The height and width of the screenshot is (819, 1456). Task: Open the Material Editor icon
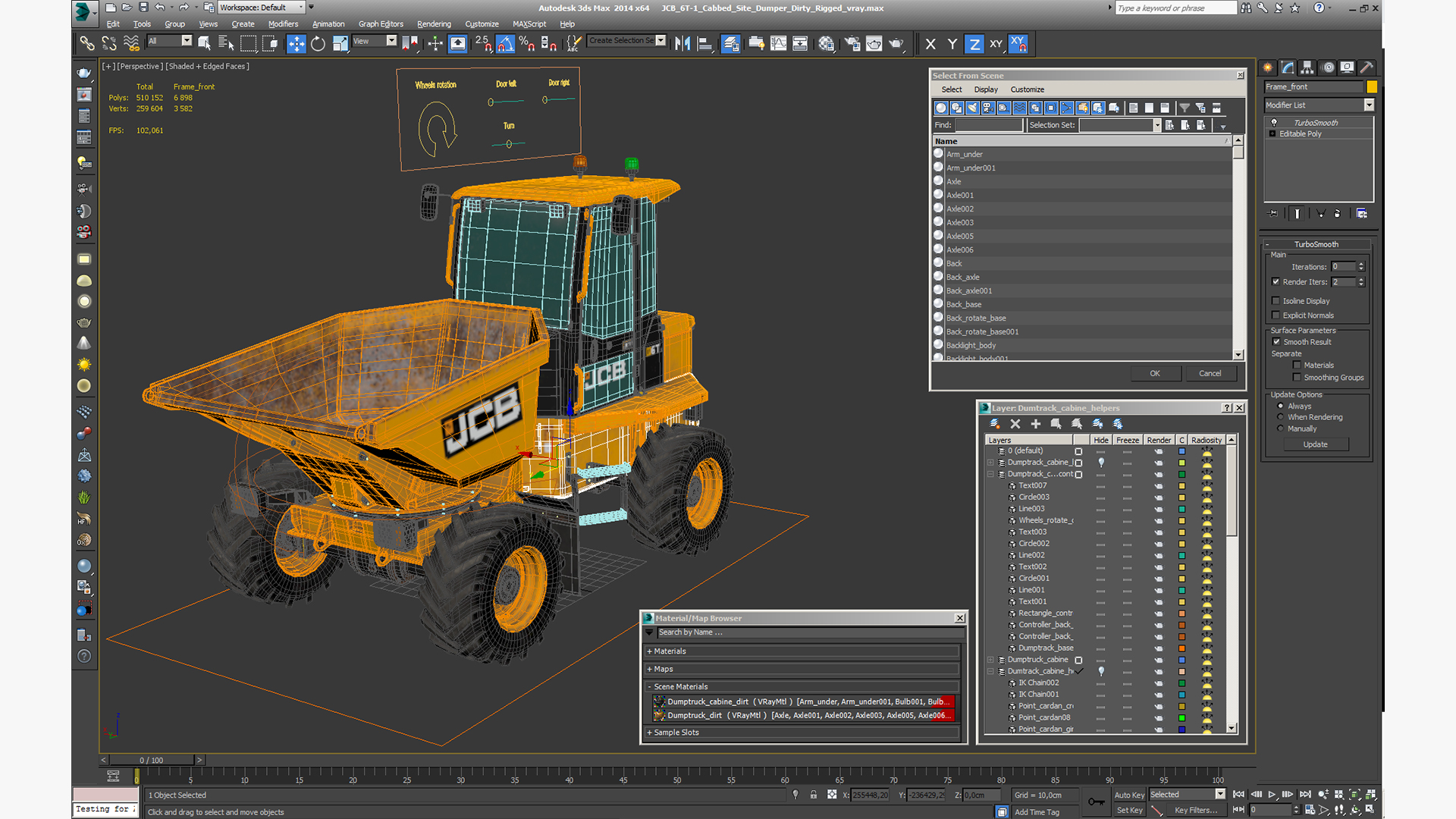pos(827,44)
